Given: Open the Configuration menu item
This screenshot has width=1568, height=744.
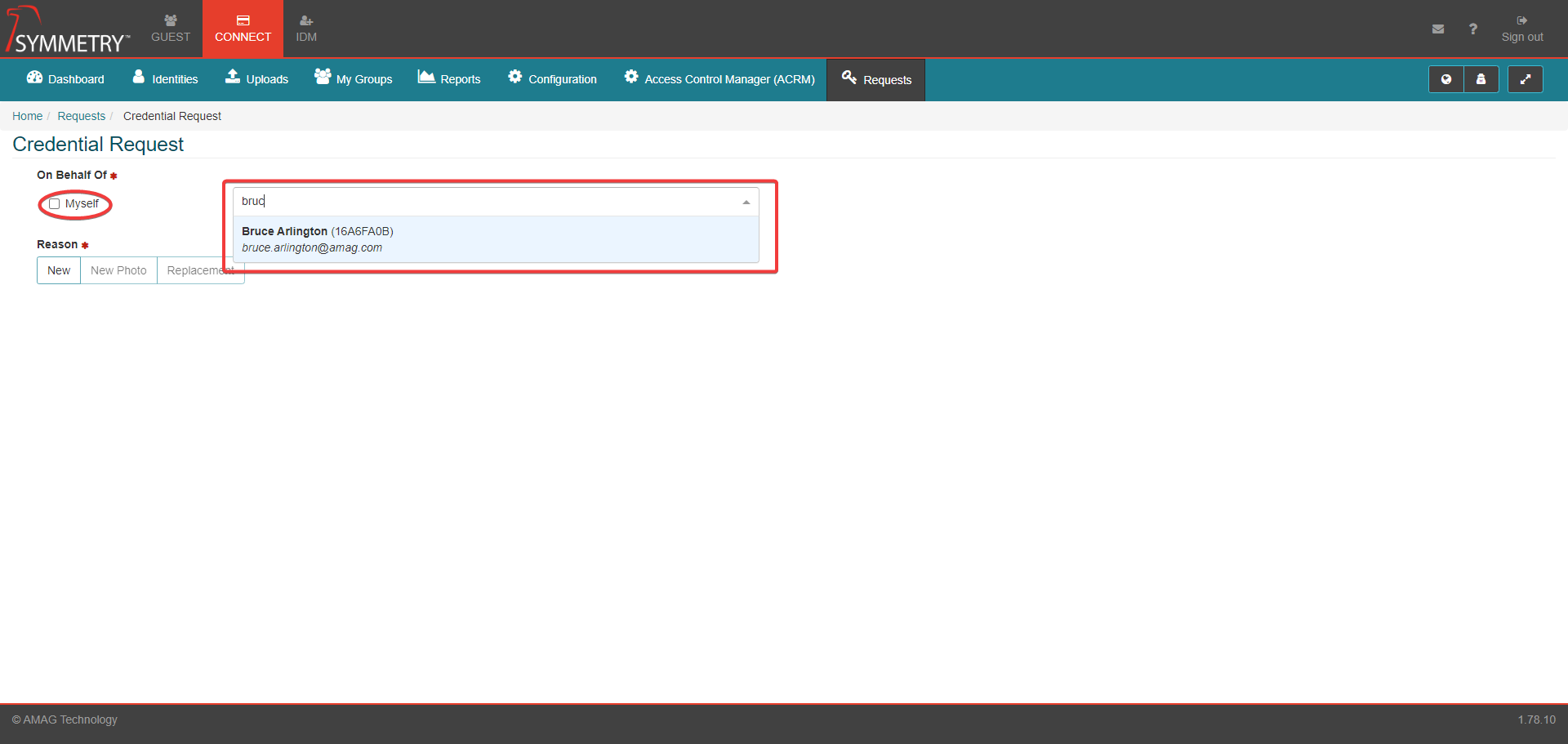Looking at the screenshot, I should (552, 79).
